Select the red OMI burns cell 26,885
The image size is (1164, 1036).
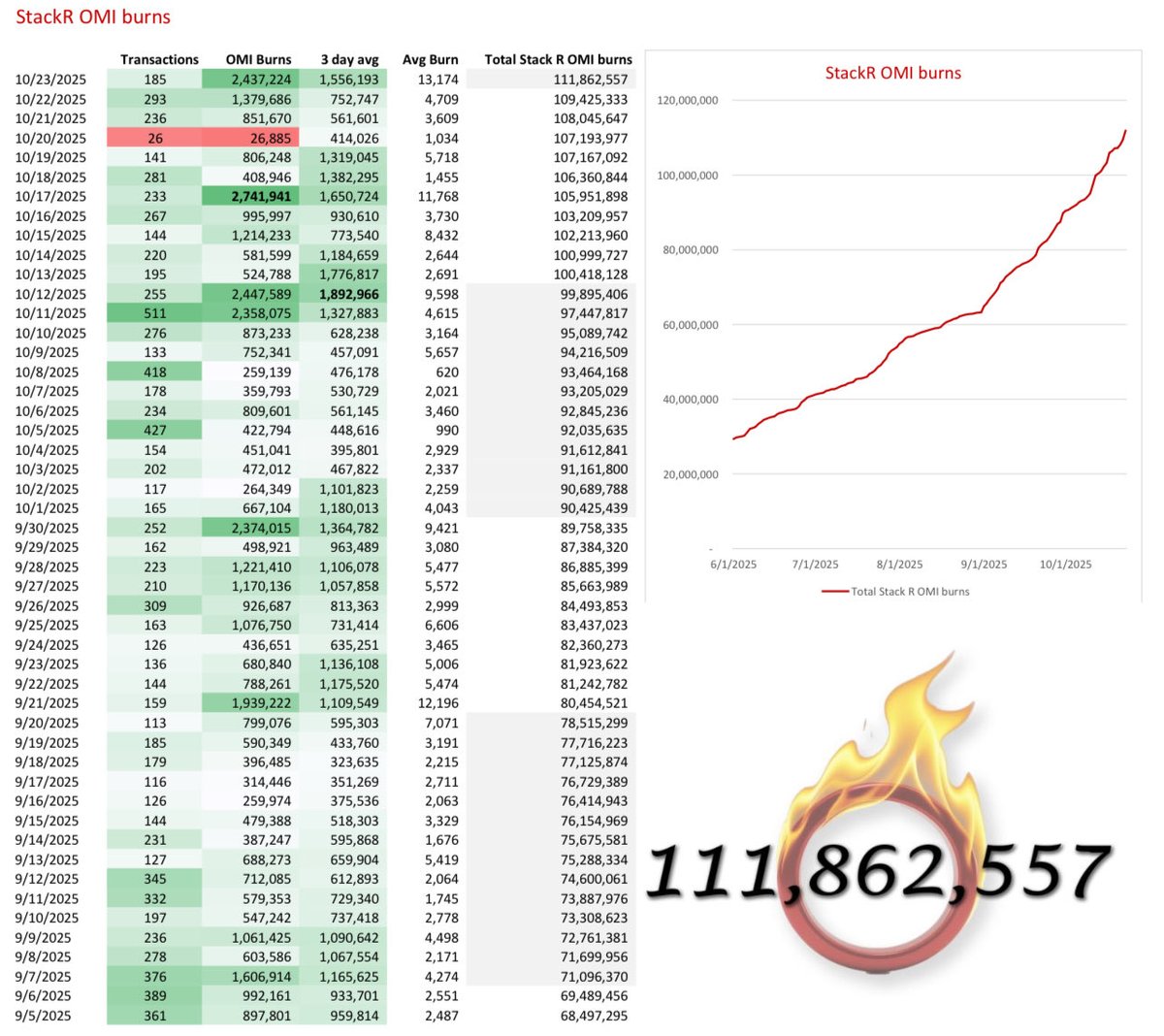(x=250, y=138)
